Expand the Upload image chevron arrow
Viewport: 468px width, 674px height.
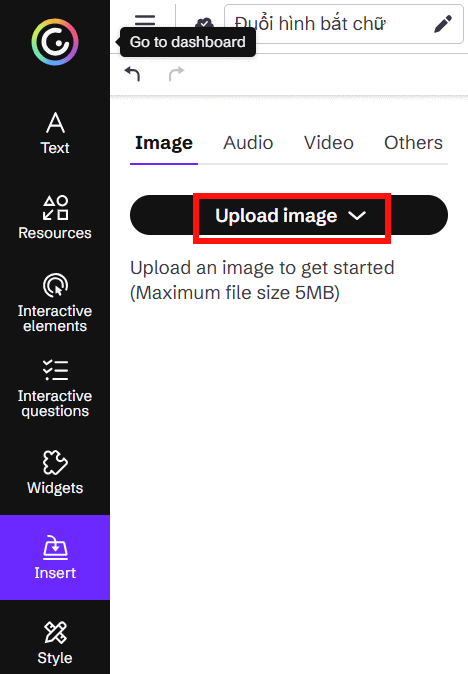point(357,216)
